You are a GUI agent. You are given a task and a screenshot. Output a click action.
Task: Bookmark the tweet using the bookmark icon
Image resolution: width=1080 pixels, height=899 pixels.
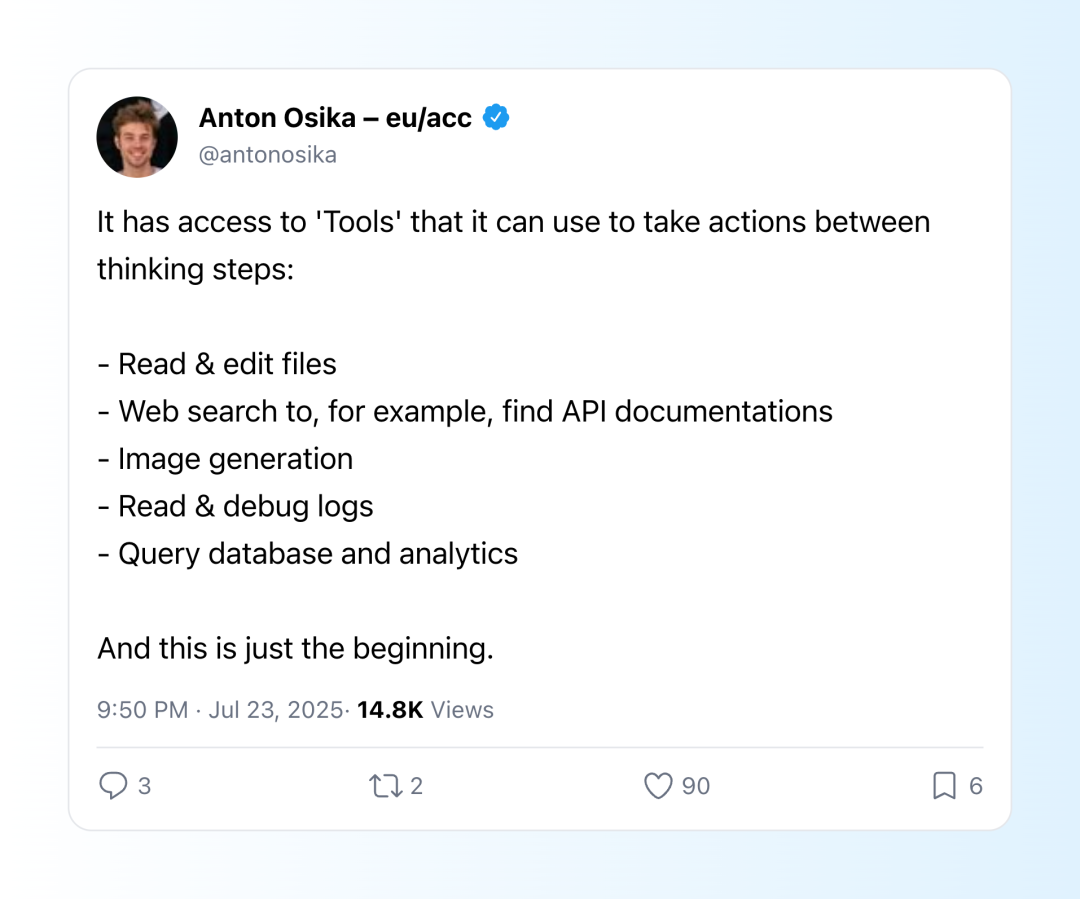coord(944,786)
